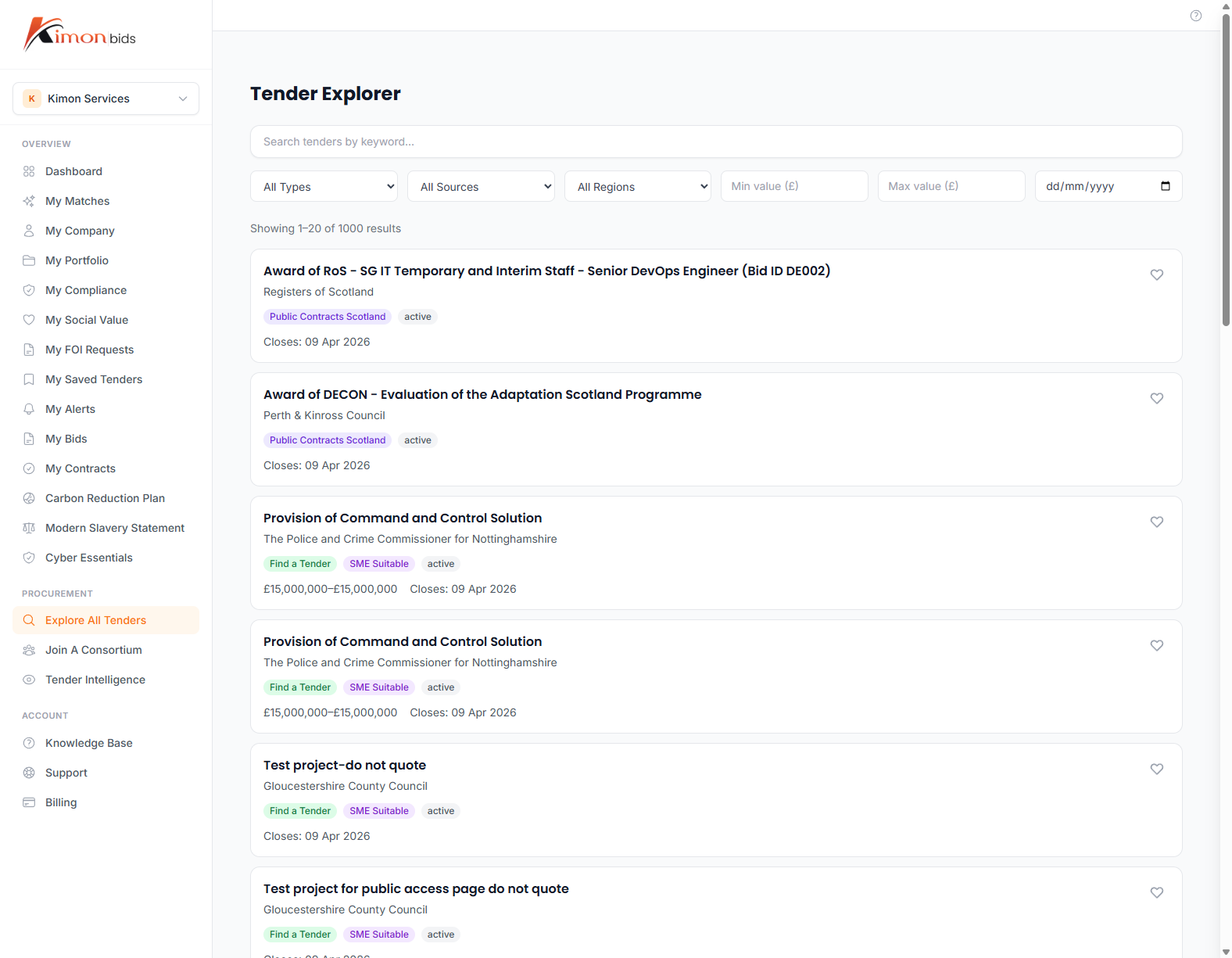The height and width of the screenshot is (958, 1232).
Task: Click the My Alerts bell icon
Action: tap(29, 409)
